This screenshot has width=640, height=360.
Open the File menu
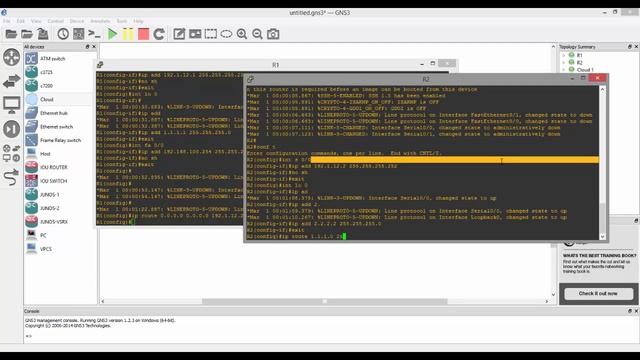(7, 21)
